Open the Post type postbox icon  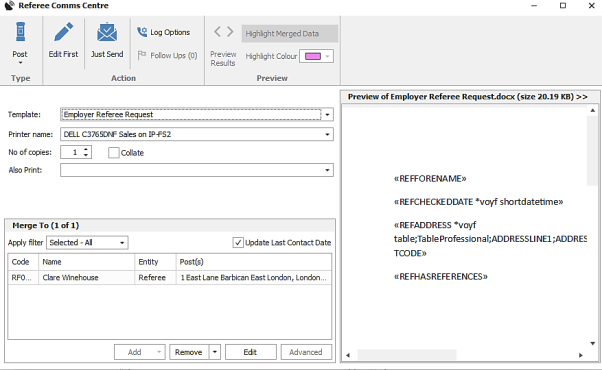[20, 31]
